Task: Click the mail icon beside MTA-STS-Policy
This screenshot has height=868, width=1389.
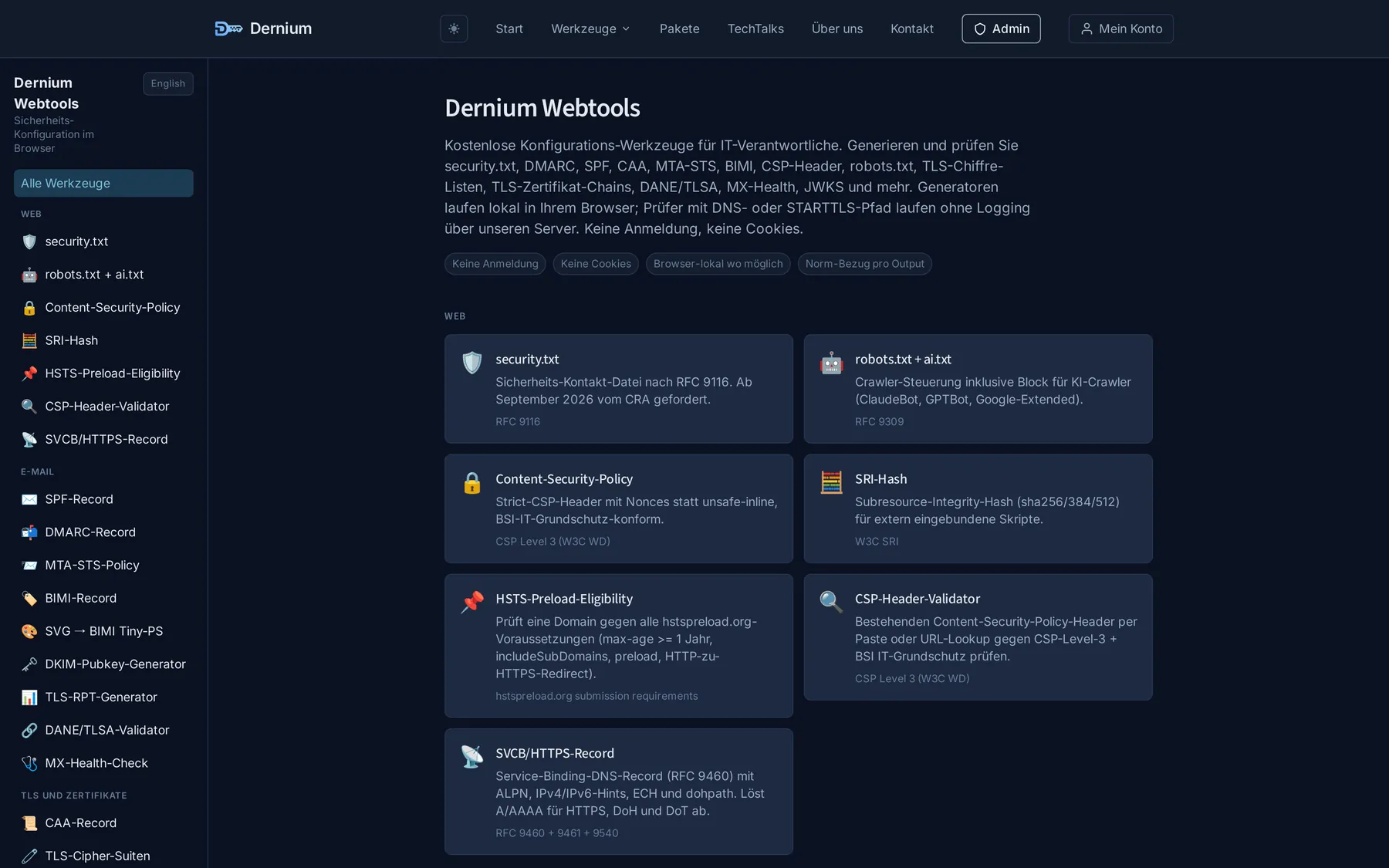Action: pos(29,566)
